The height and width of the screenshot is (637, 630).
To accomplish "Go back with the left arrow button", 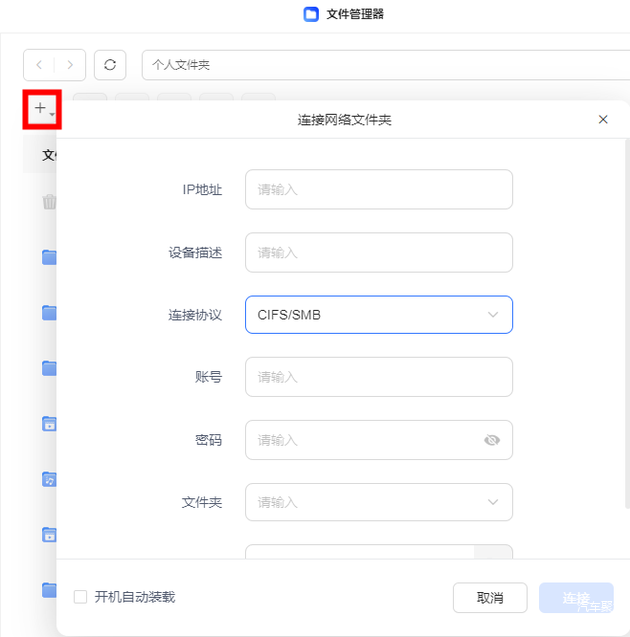I will pos(39,65).
